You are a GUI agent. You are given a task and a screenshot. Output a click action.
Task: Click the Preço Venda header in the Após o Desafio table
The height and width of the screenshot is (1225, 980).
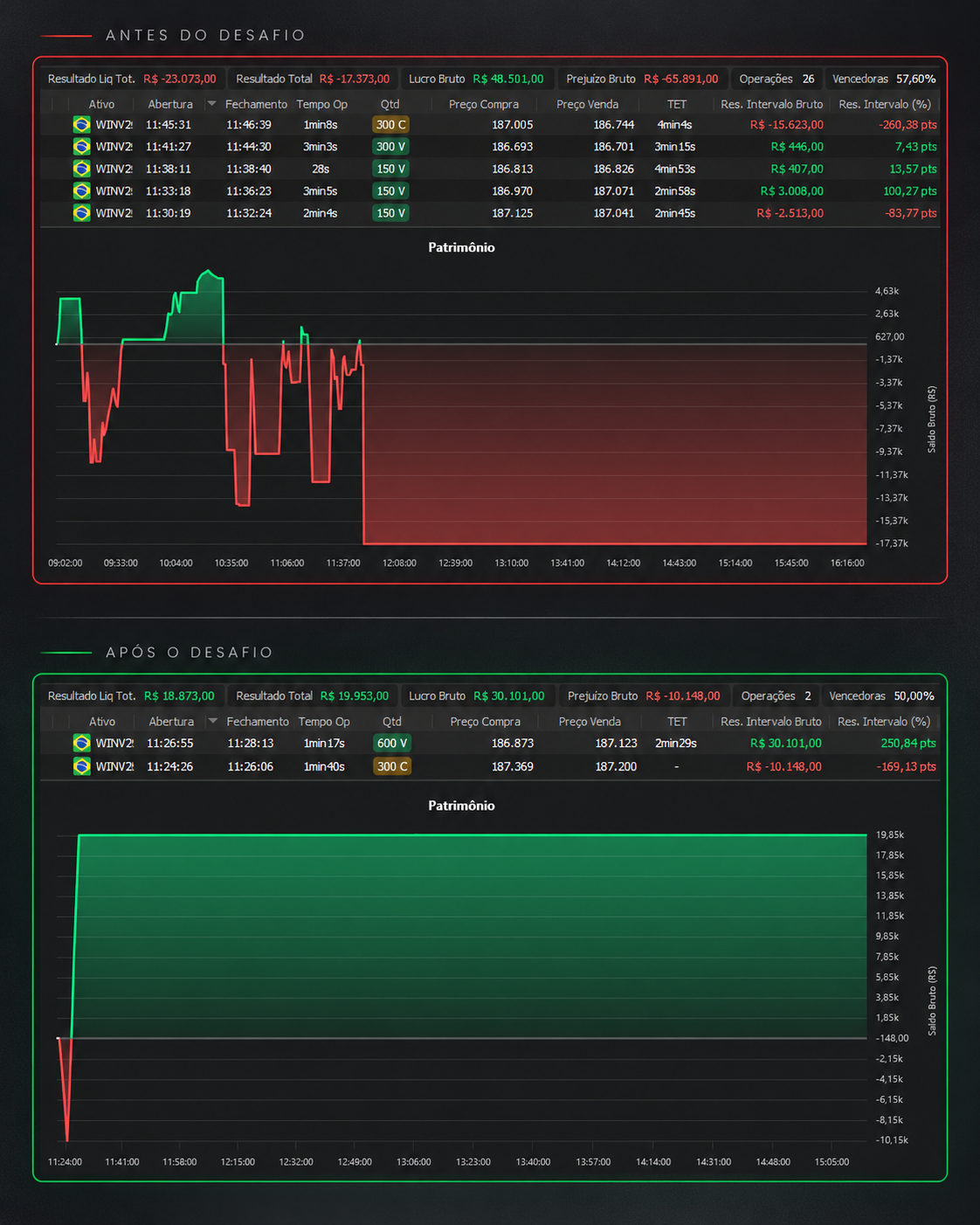590,722
